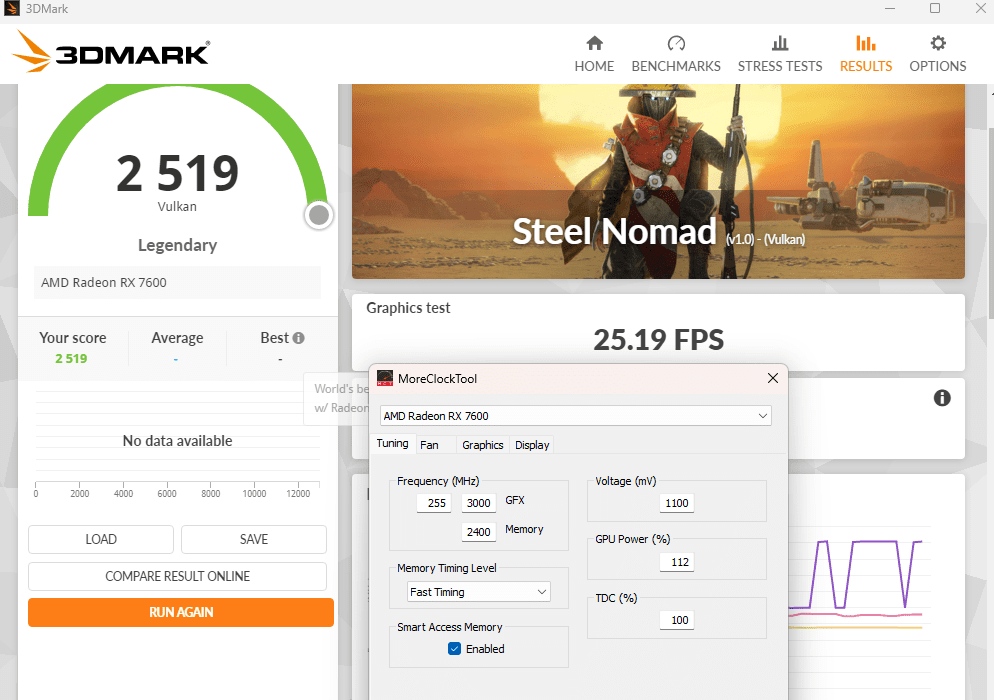Click the SAVE button

tap(254, 539)
